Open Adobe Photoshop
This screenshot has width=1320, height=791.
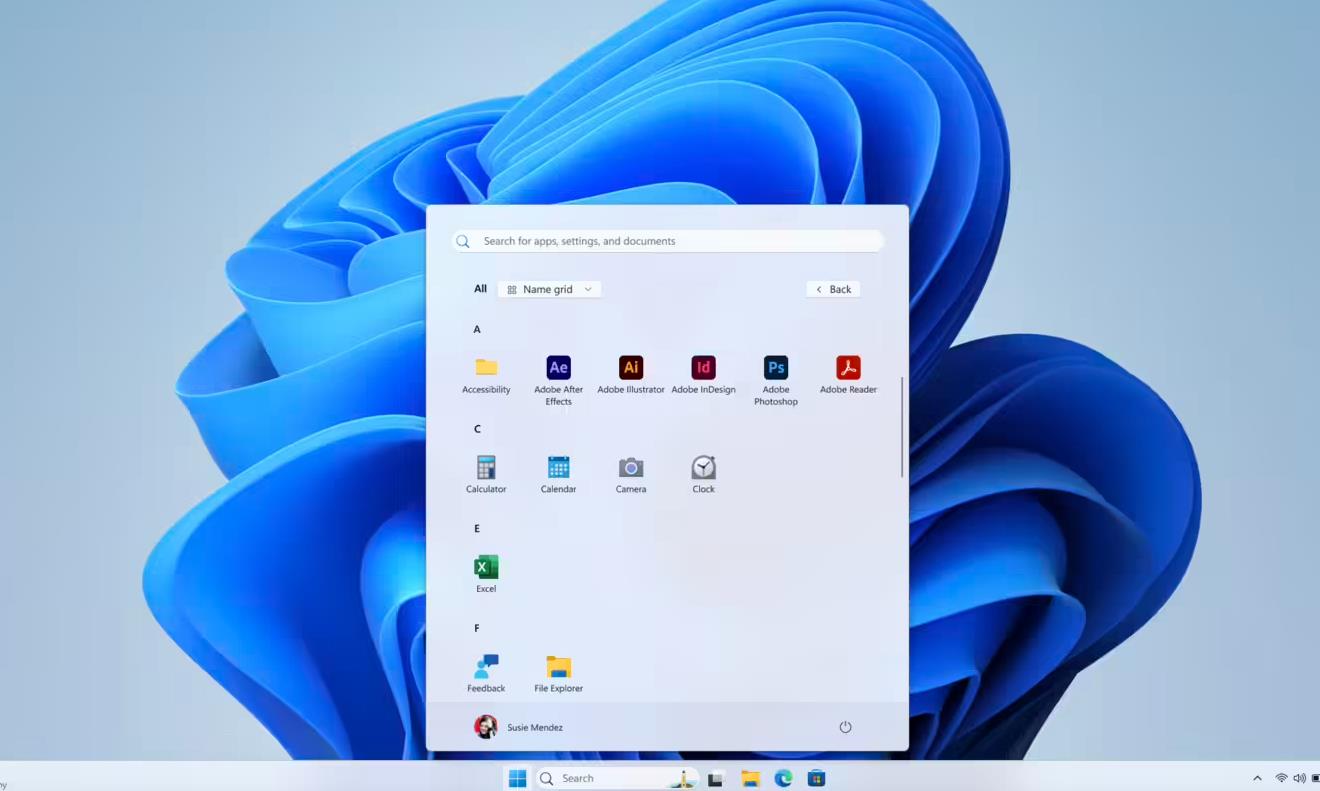(x=776, y=380)
